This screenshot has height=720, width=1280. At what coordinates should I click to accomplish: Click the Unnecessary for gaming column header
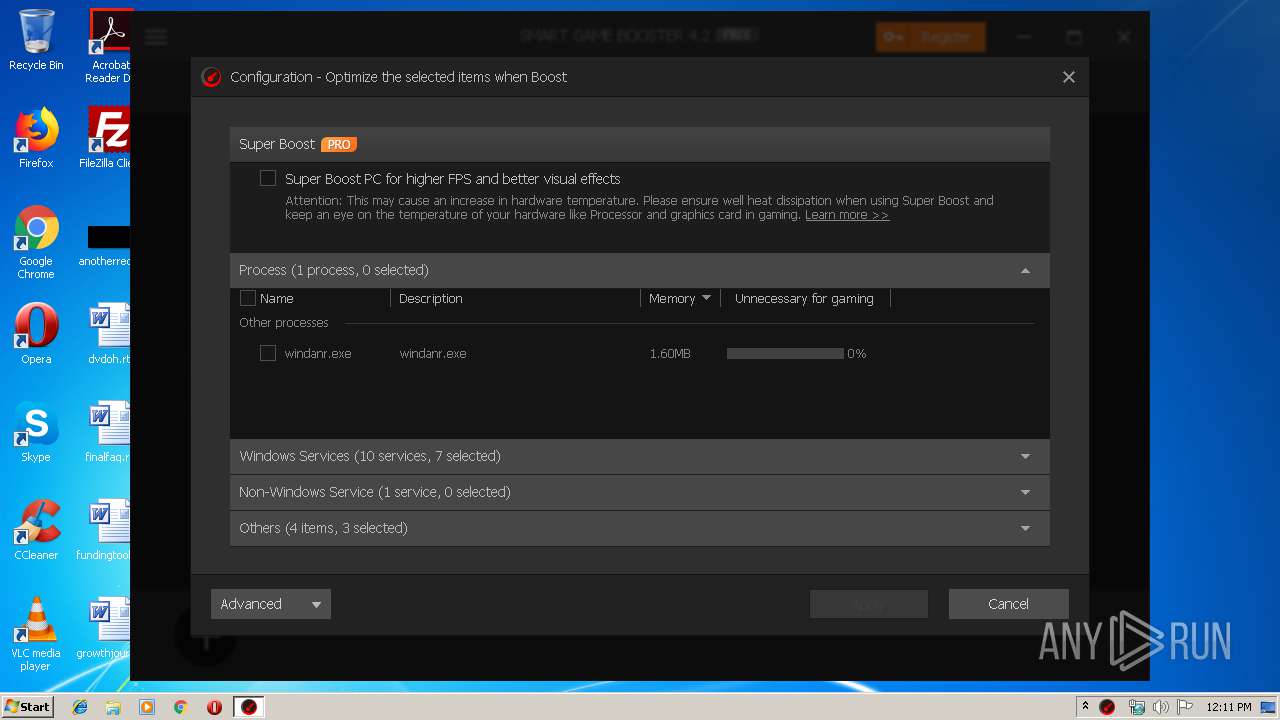804,298
